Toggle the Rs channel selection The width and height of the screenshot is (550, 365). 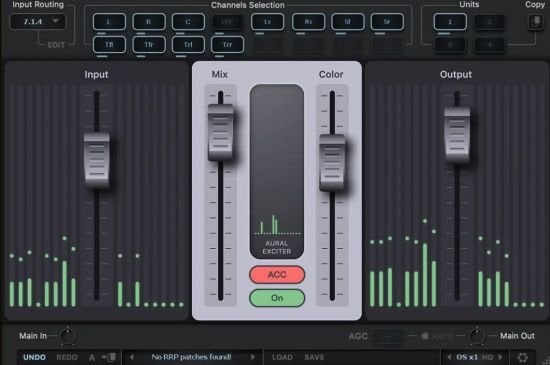(308, 22)
